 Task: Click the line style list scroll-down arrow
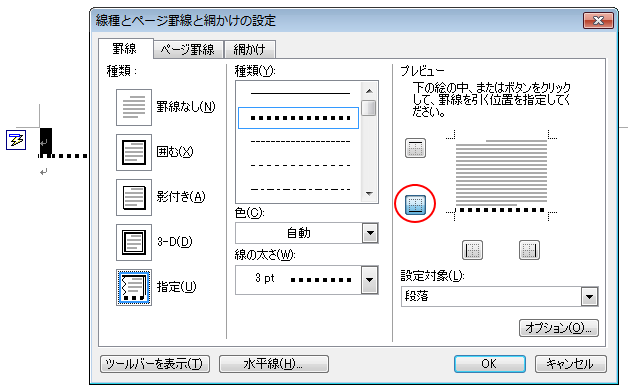369,194
